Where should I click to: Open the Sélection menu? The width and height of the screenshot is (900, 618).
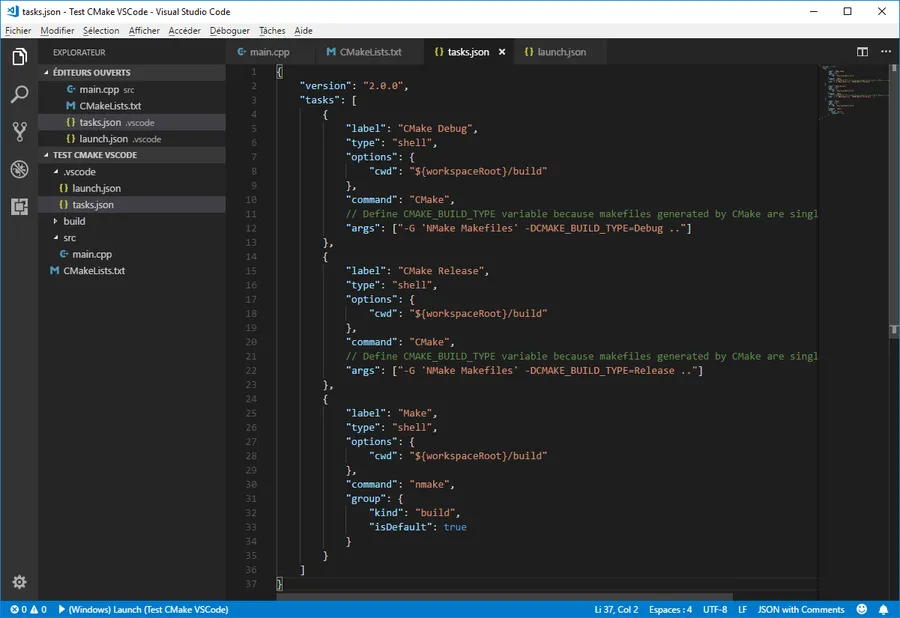pyautogui.click(x=101, y=30)
